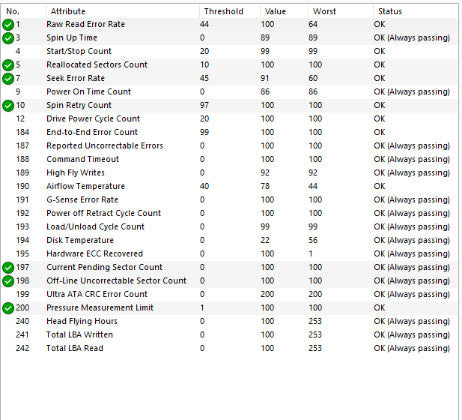Select the Power On Time Count row
462x420 pixels.
[229, 92]
